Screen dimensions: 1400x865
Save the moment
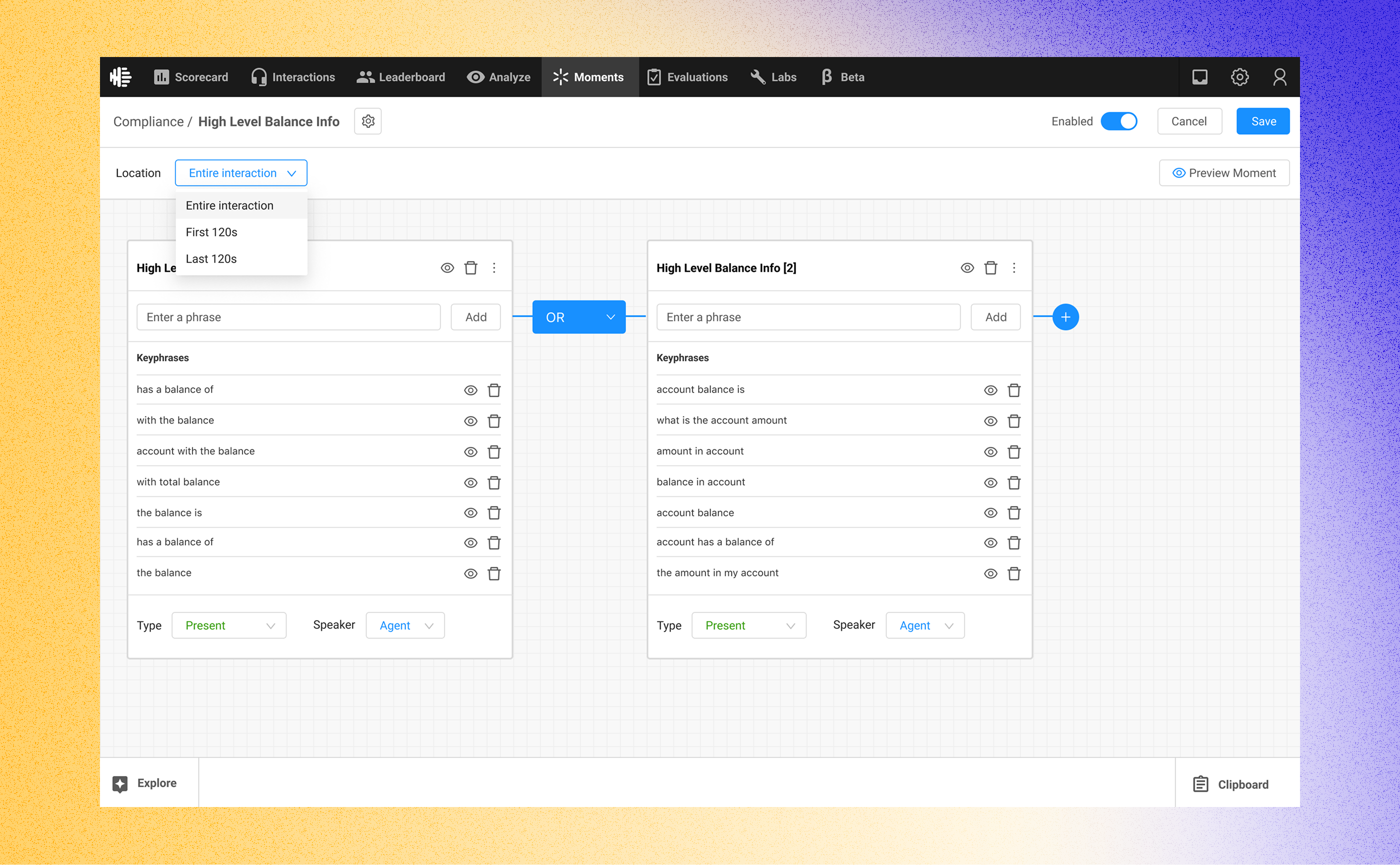click(x=1262, y=121)
